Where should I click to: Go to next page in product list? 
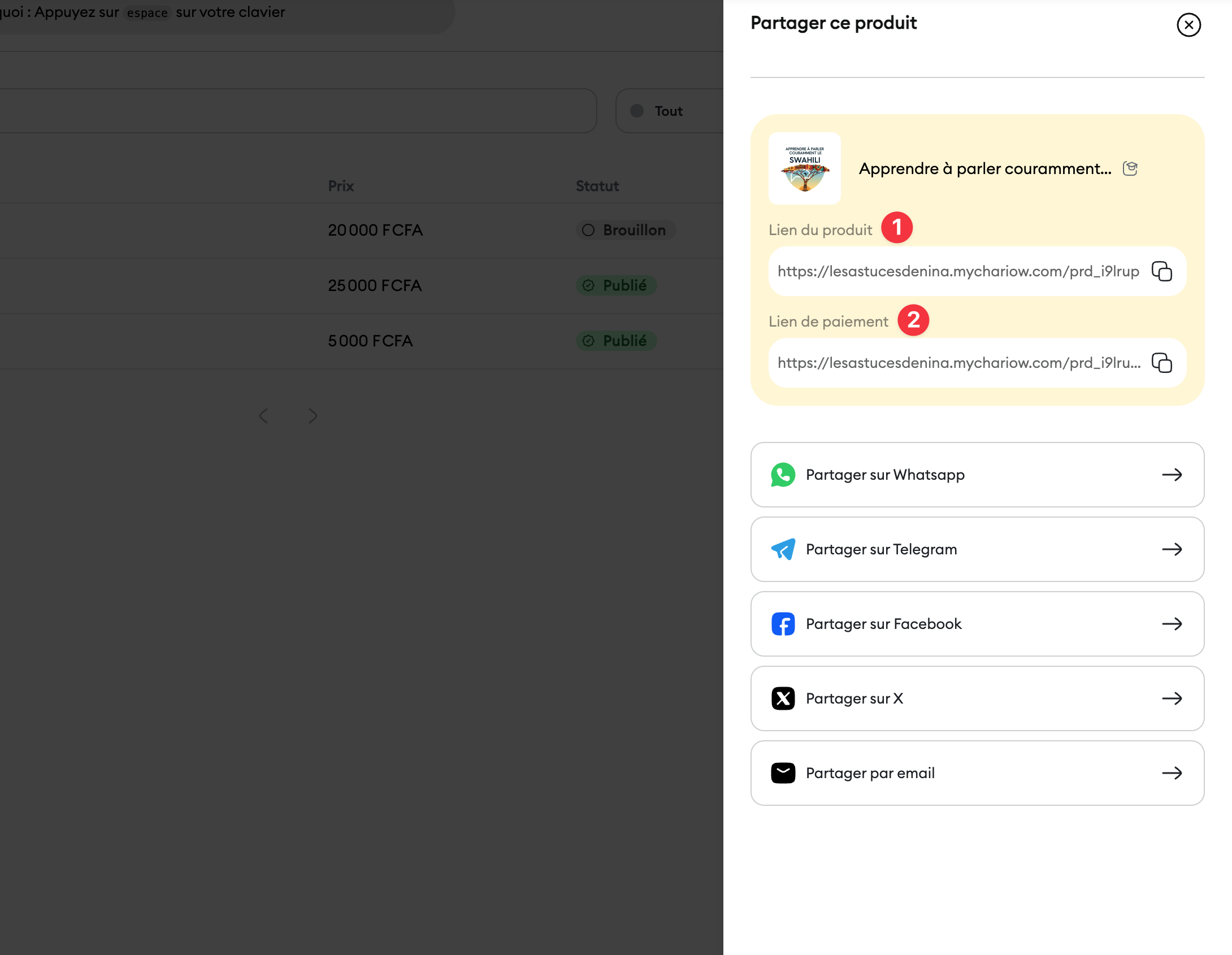click(x=313, y=416)
